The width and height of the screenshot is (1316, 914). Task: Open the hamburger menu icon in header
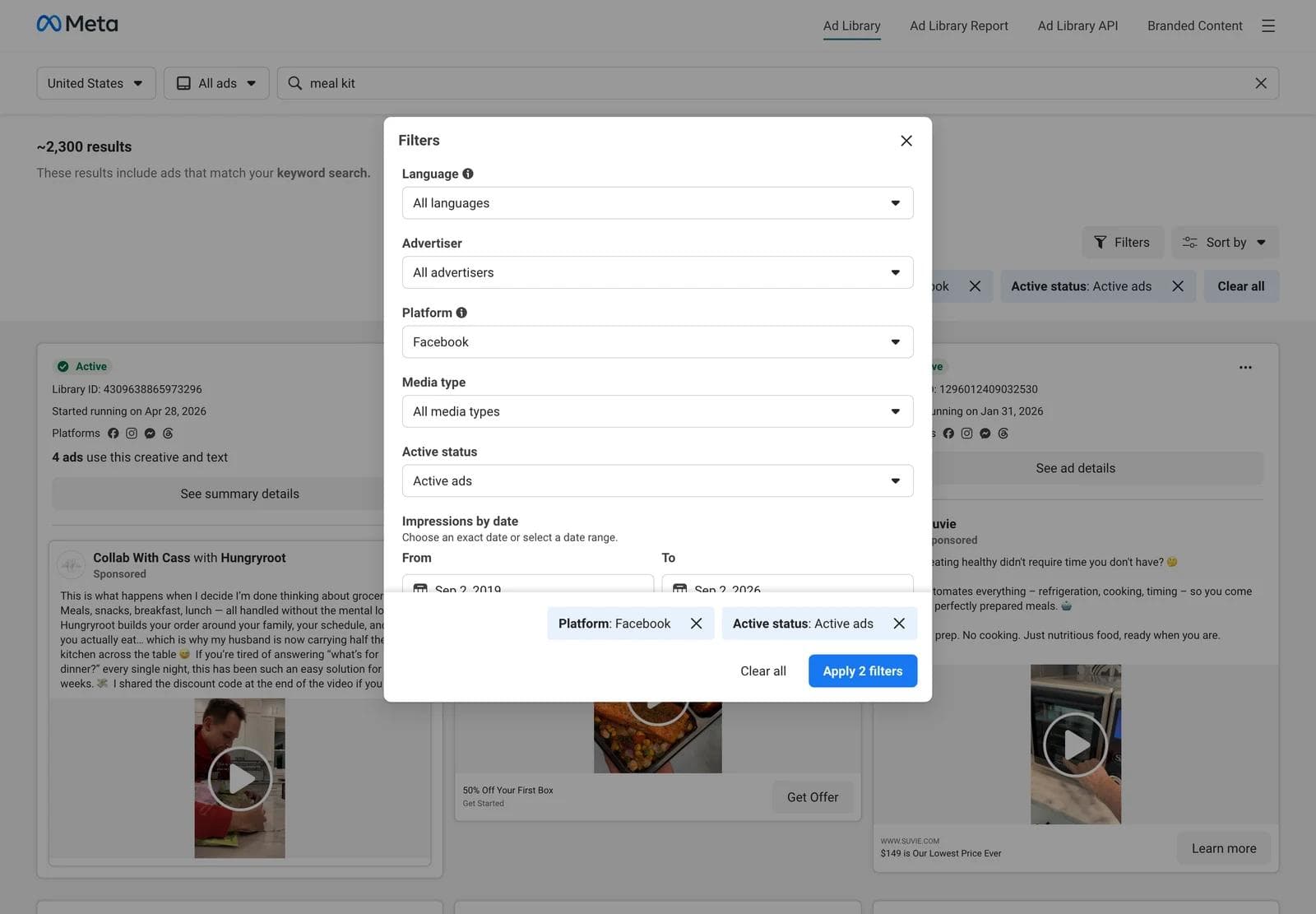(x=1268, y=26)
